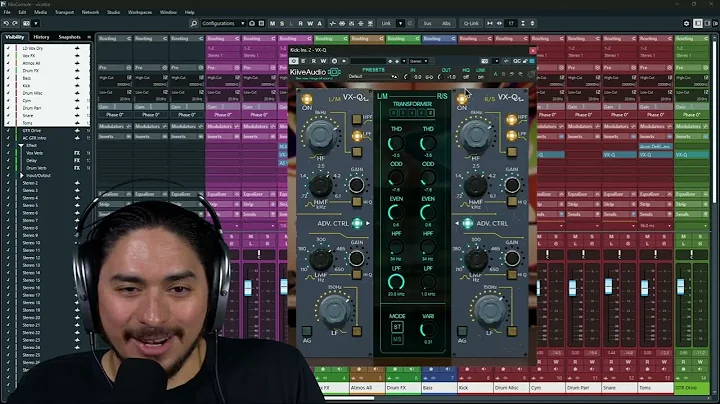Click the Sus button in toolbar
This screenshot has width=720, height=404.
point(428,23)
